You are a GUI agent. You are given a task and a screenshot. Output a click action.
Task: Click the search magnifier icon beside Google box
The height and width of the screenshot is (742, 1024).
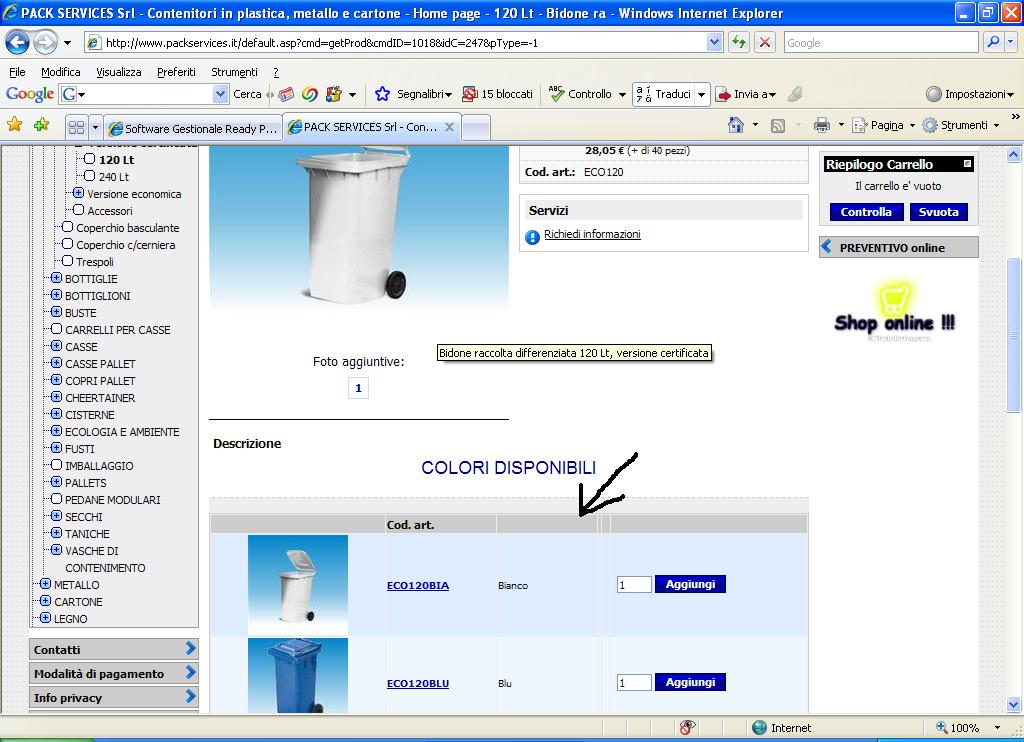click(x=993, y=42)
